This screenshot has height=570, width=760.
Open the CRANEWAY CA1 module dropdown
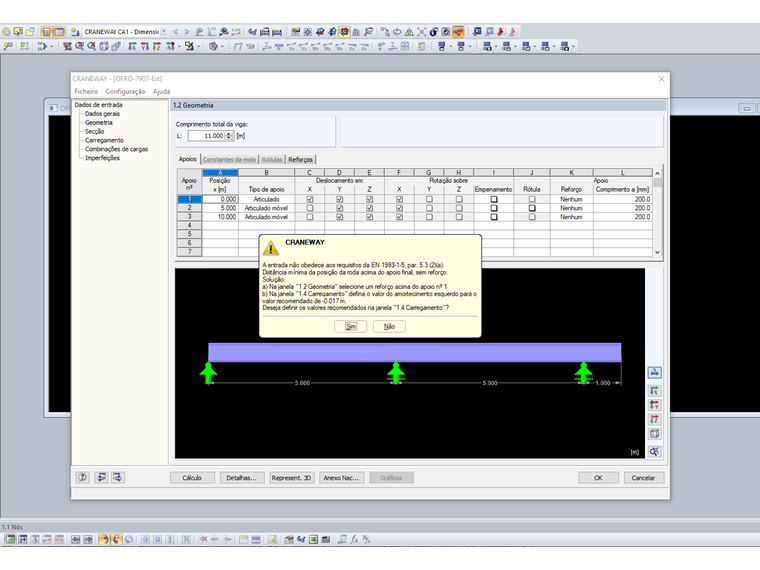pyautogui.click(x=164, y=32)
